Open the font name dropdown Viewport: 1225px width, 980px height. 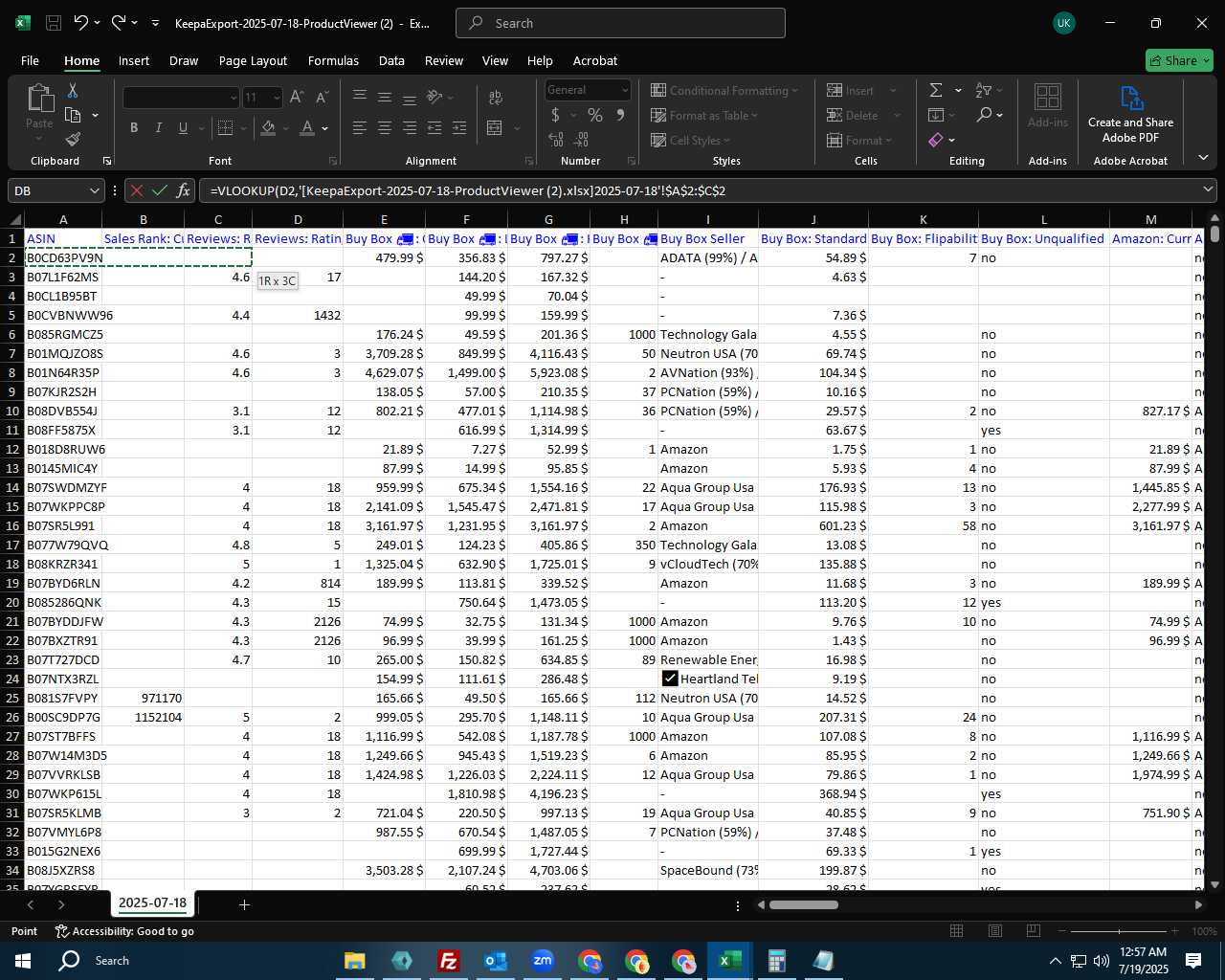[233, 97]
